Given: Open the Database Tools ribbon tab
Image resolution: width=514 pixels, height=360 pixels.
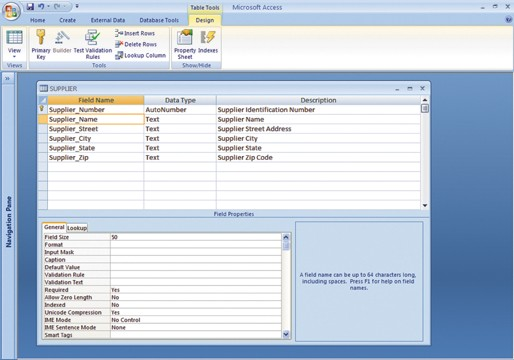Looking at the screenshot, I should pos(159,20).
